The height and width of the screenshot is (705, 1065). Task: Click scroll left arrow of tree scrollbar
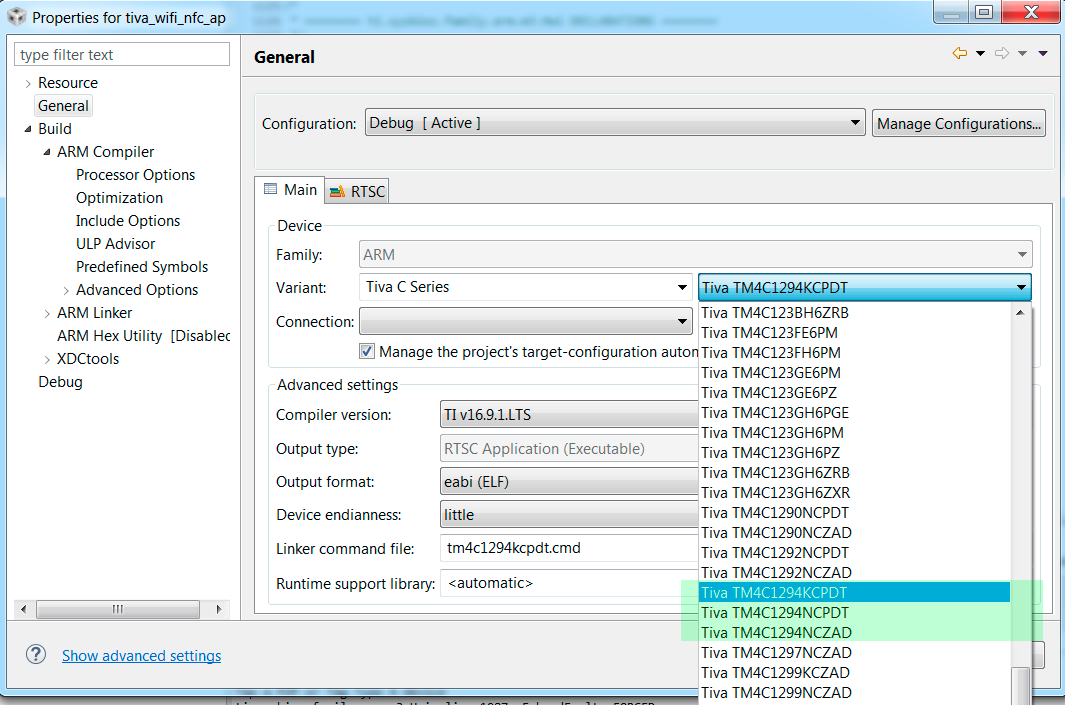[24, 609]
